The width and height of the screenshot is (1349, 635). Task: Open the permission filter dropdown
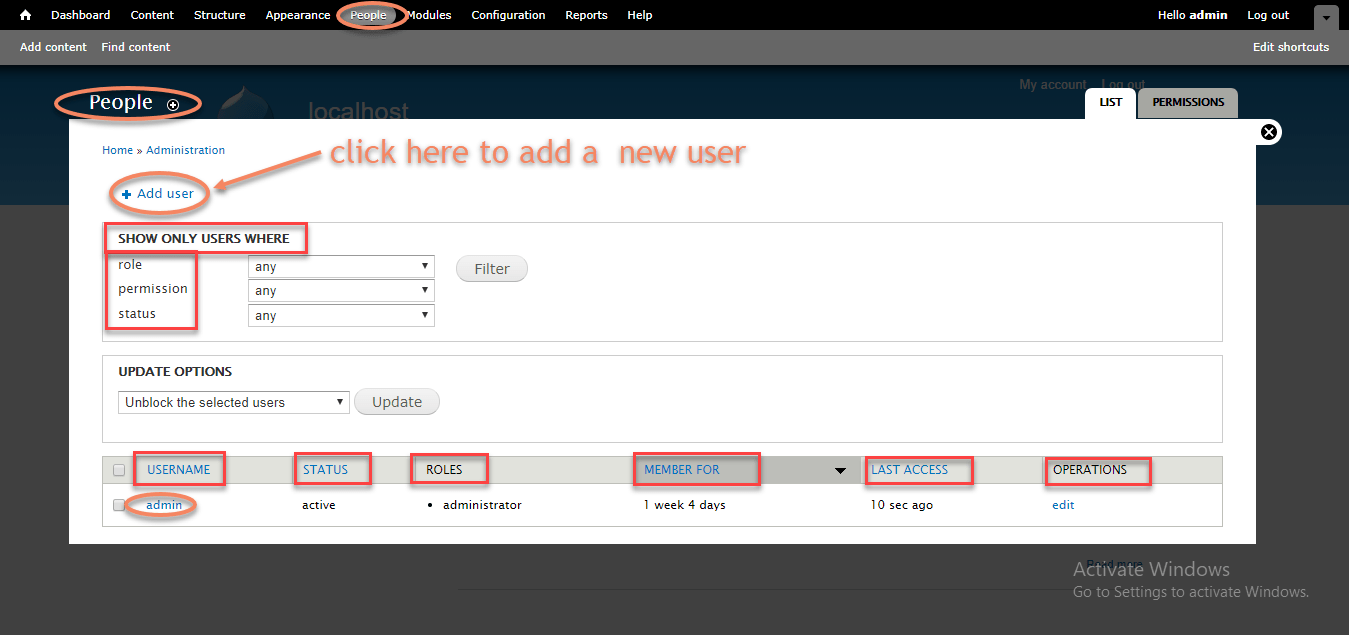pos(341,291)
